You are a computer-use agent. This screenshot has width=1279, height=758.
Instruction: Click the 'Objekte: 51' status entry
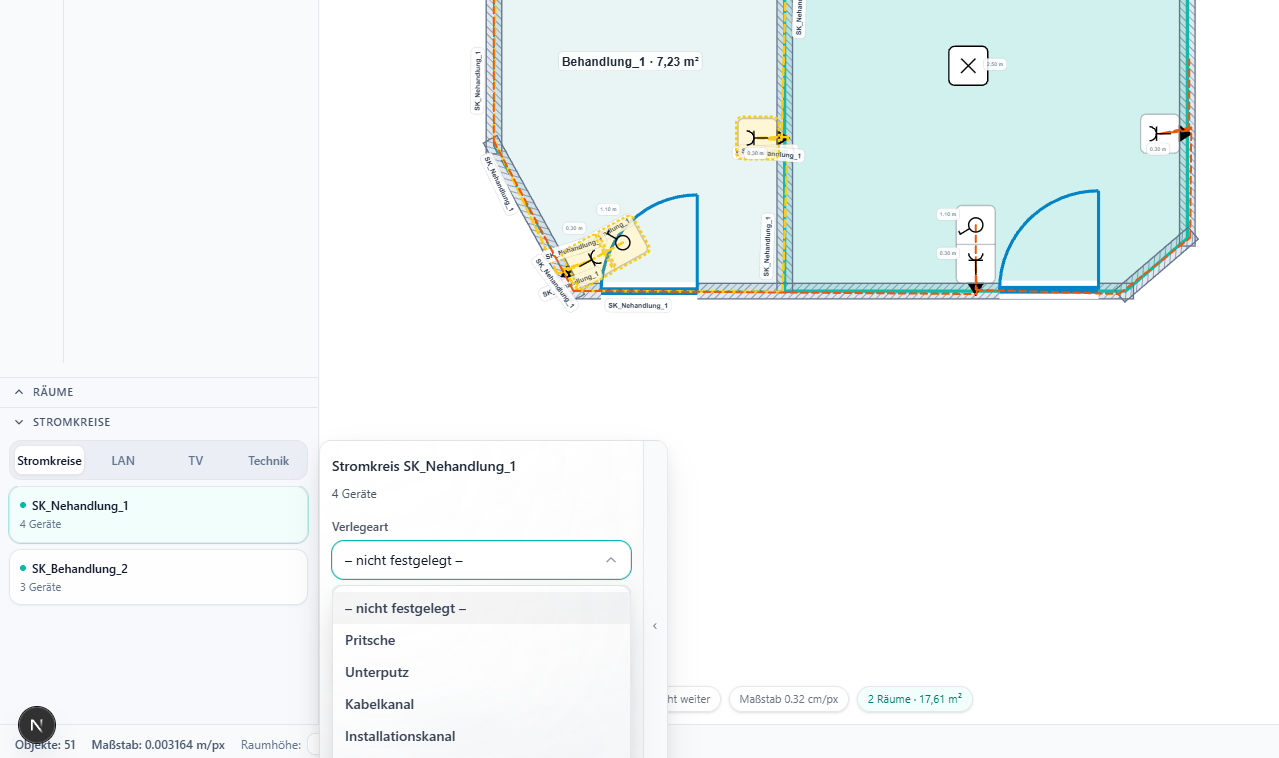click(x=45, y=745)
